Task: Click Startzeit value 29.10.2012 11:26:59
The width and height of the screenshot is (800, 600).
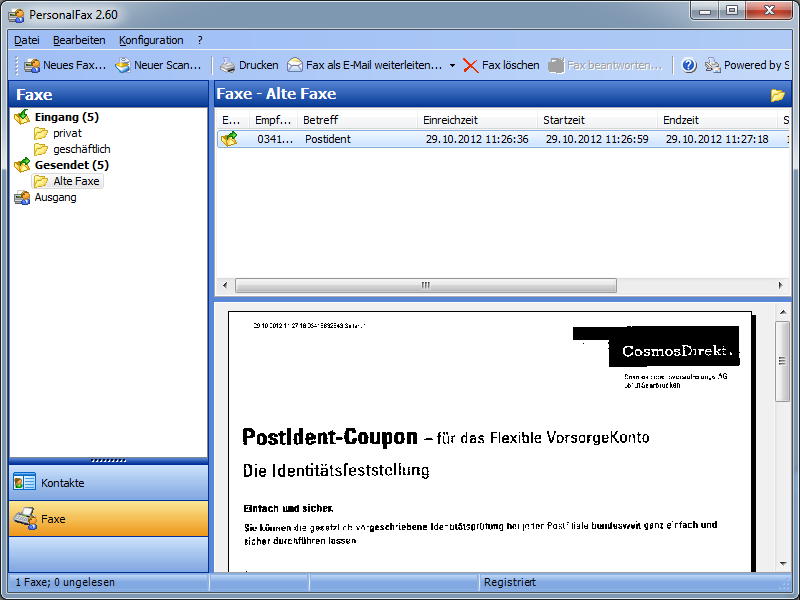Action: pos(597,139)
